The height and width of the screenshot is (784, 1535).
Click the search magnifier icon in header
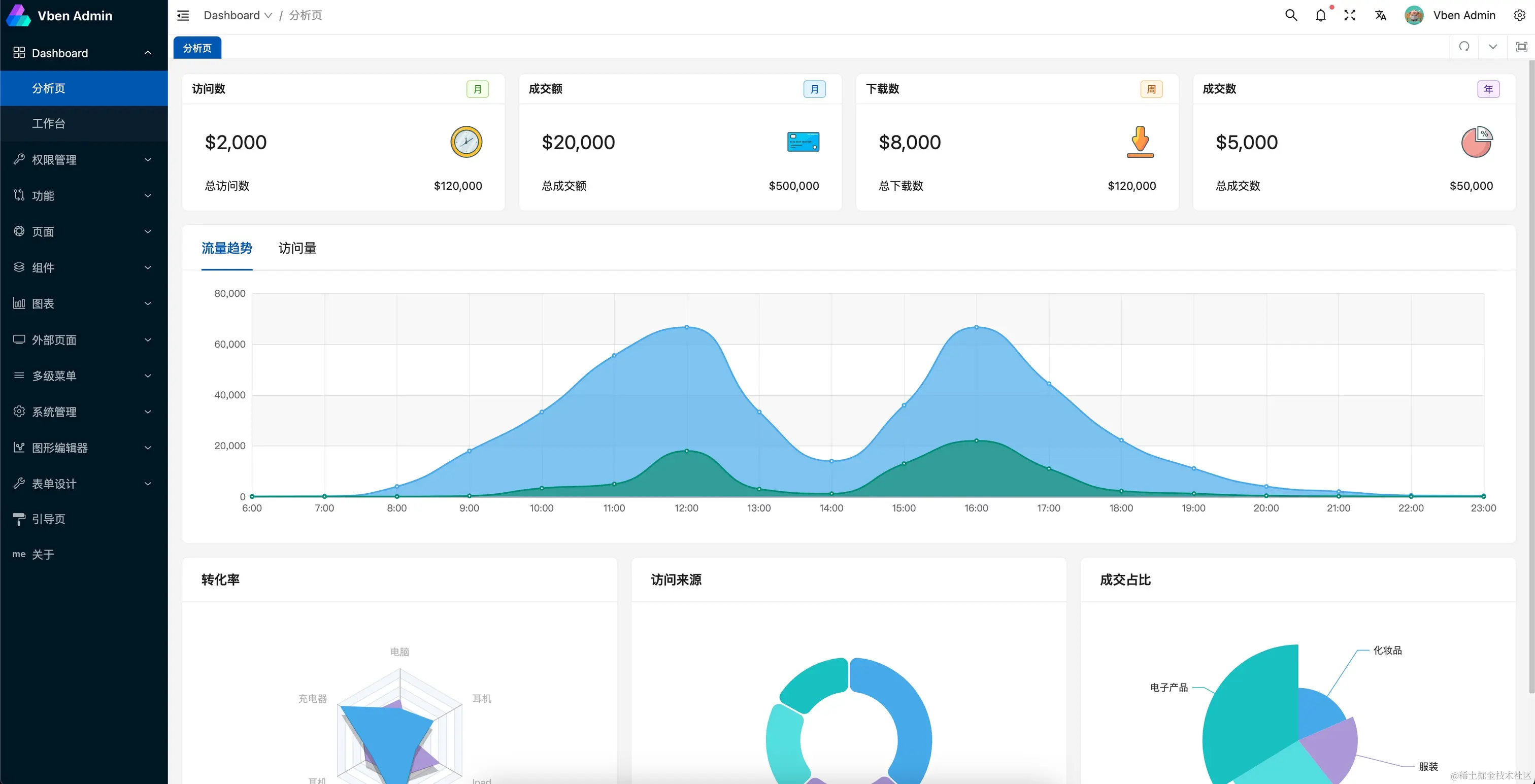1291,16
